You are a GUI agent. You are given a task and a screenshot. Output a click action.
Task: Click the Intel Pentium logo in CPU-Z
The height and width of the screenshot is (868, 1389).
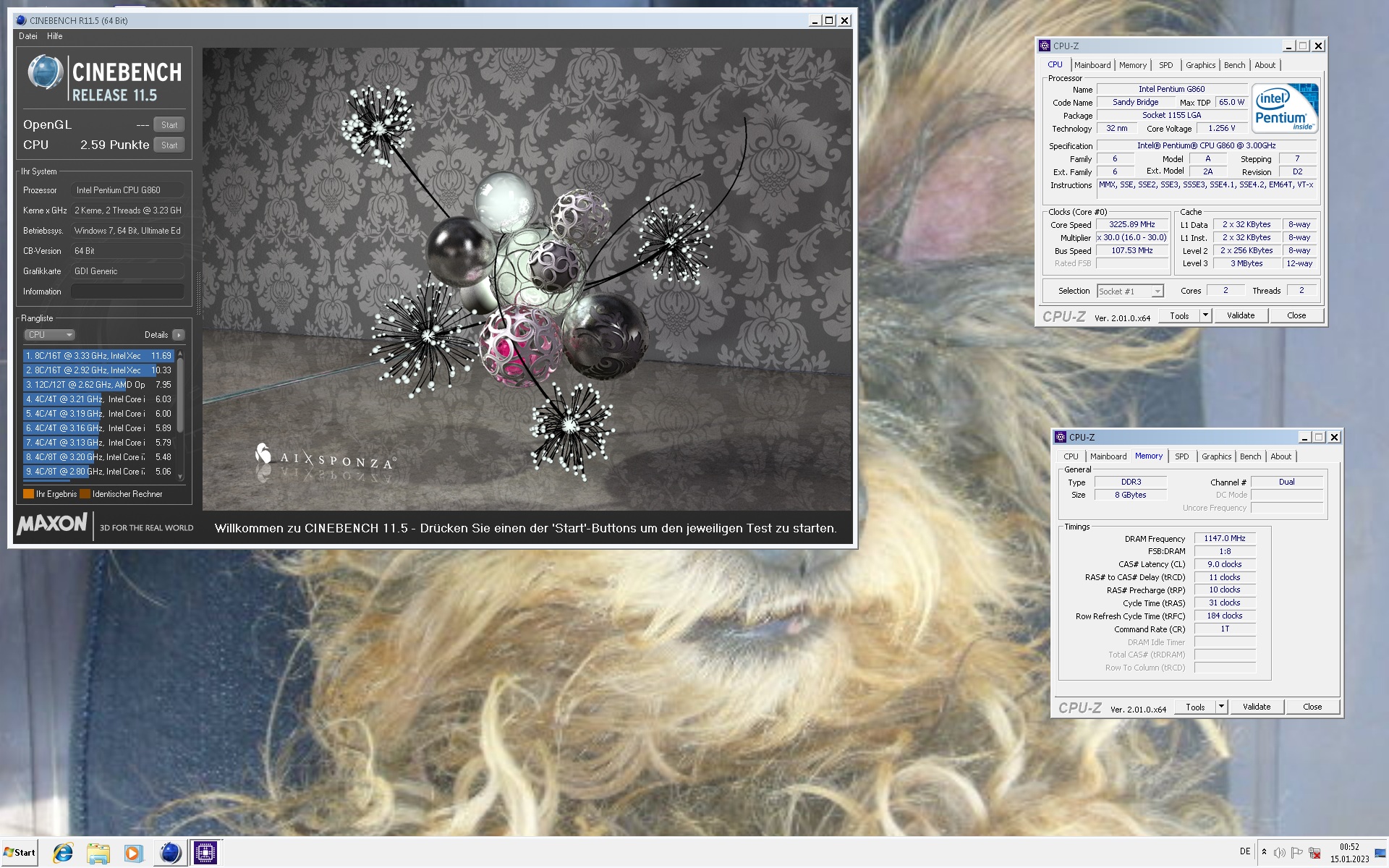(x=1286, y=108)
